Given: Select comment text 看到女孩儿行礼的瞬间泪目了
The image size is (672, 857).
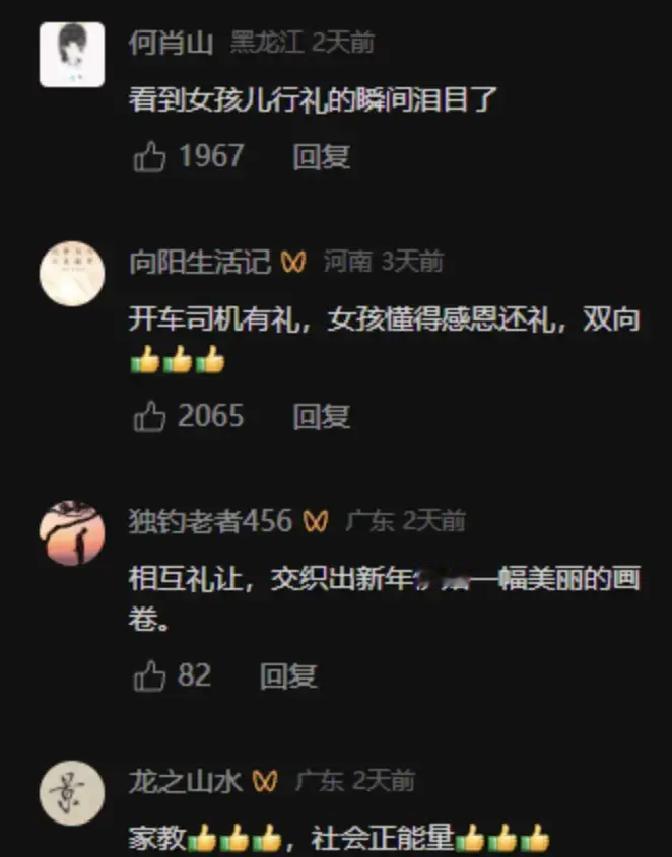Looking at the screenshot, I should pos(313,100).
